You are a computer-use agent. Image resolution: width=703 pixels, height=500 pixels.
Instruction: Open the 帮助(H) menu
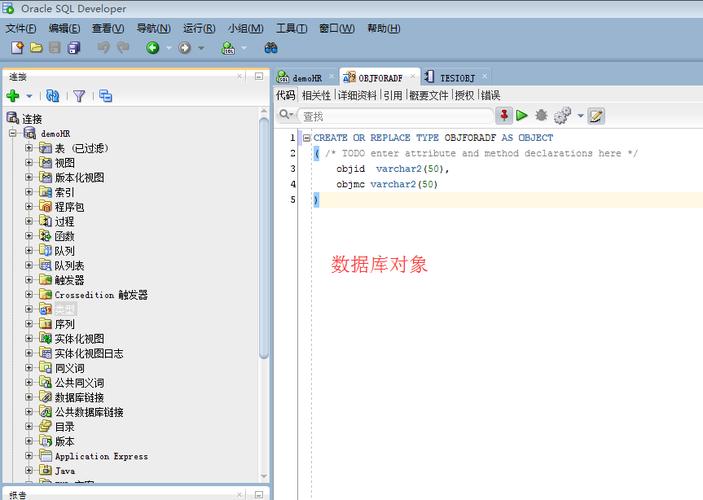coord(384,28)
